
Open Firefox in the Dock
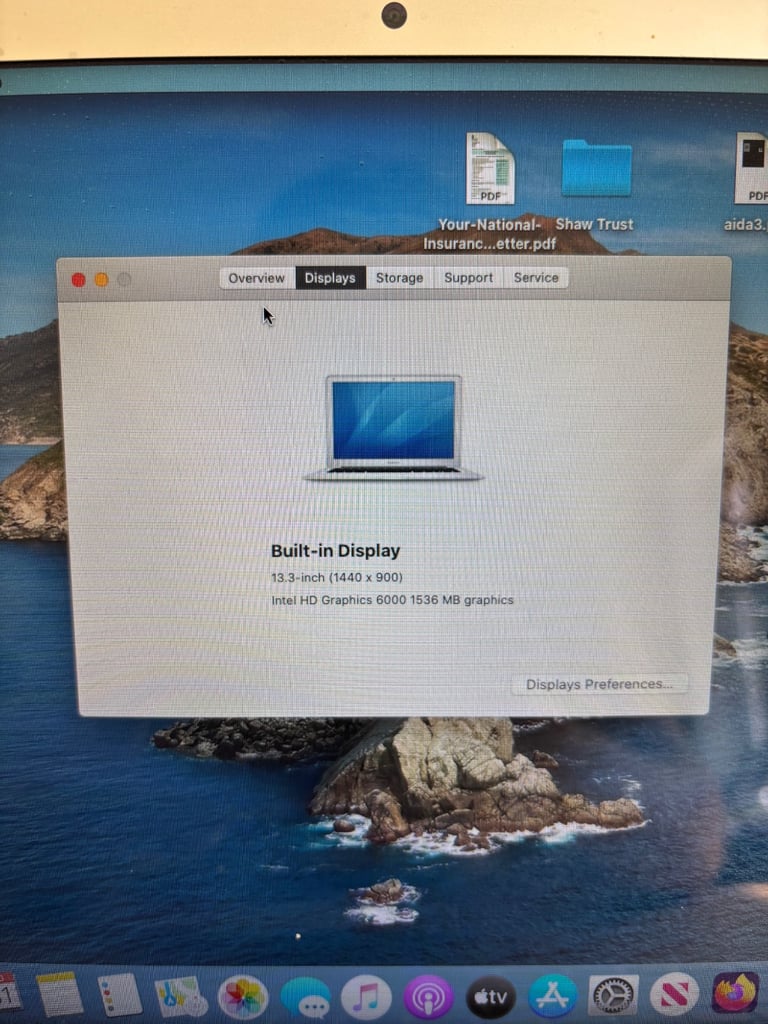point(736,993)
